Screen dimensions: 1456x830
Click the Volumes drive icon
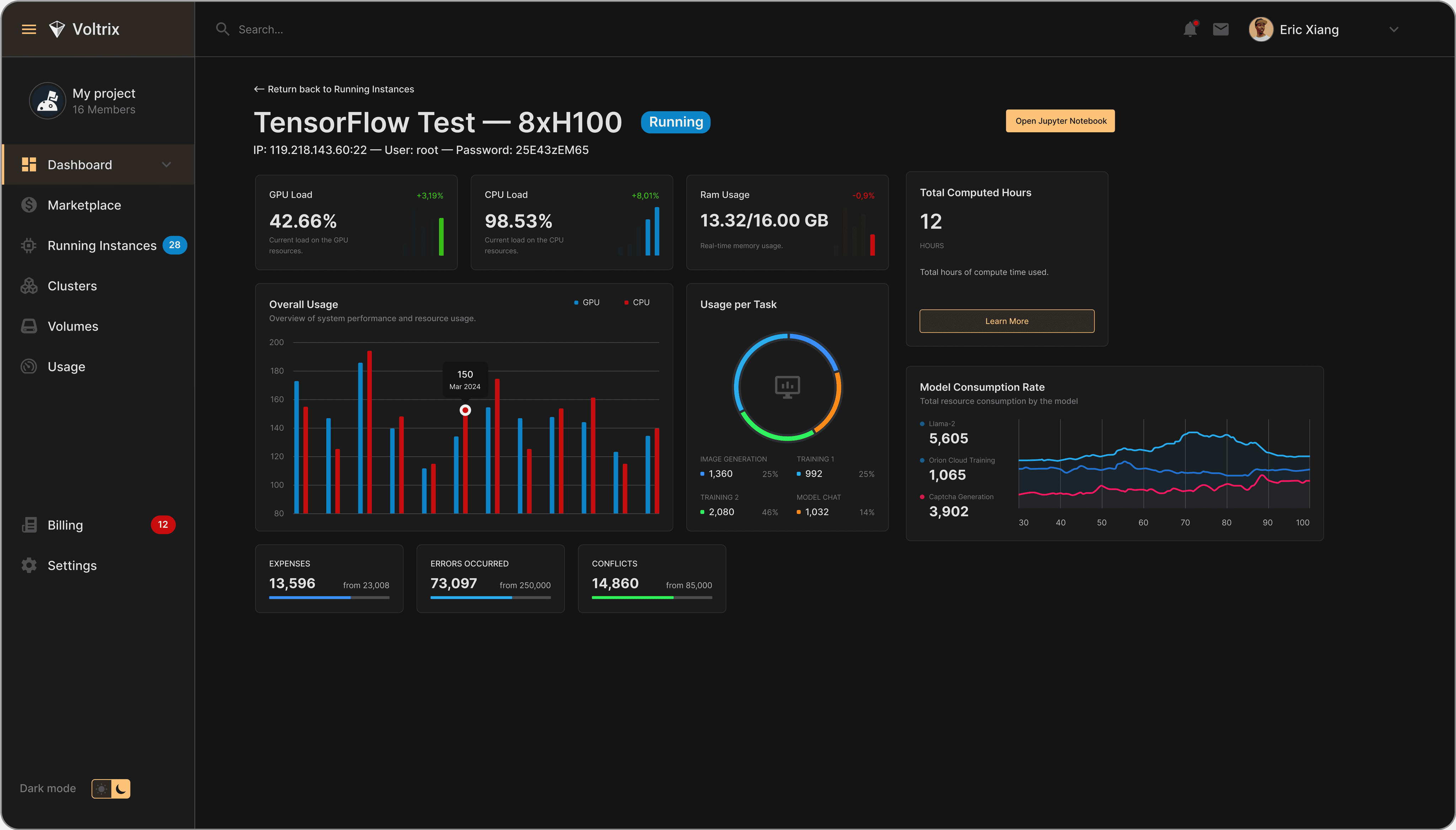tap(28, 326)
